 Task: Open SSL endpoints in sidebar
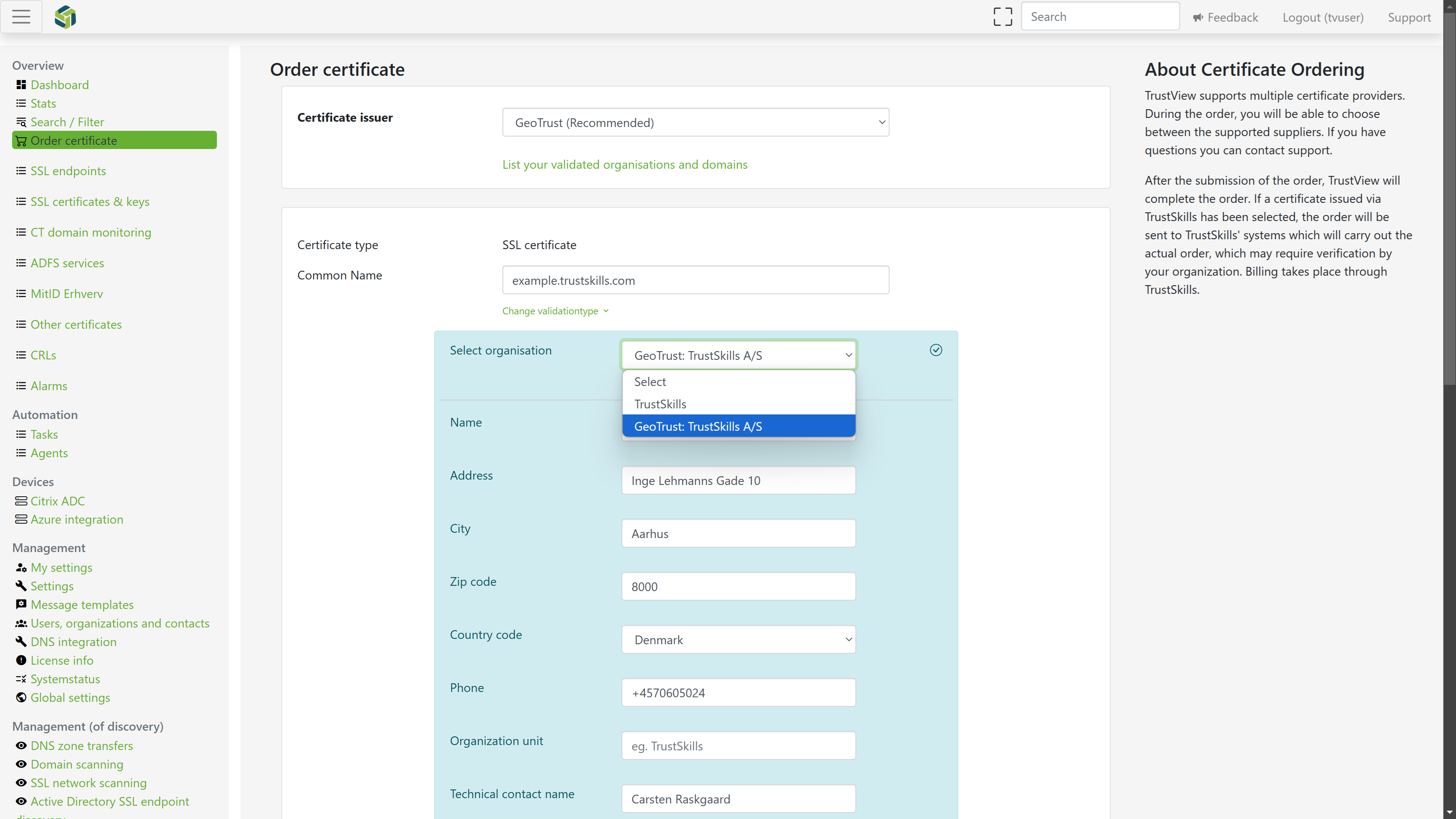(68, 171)
